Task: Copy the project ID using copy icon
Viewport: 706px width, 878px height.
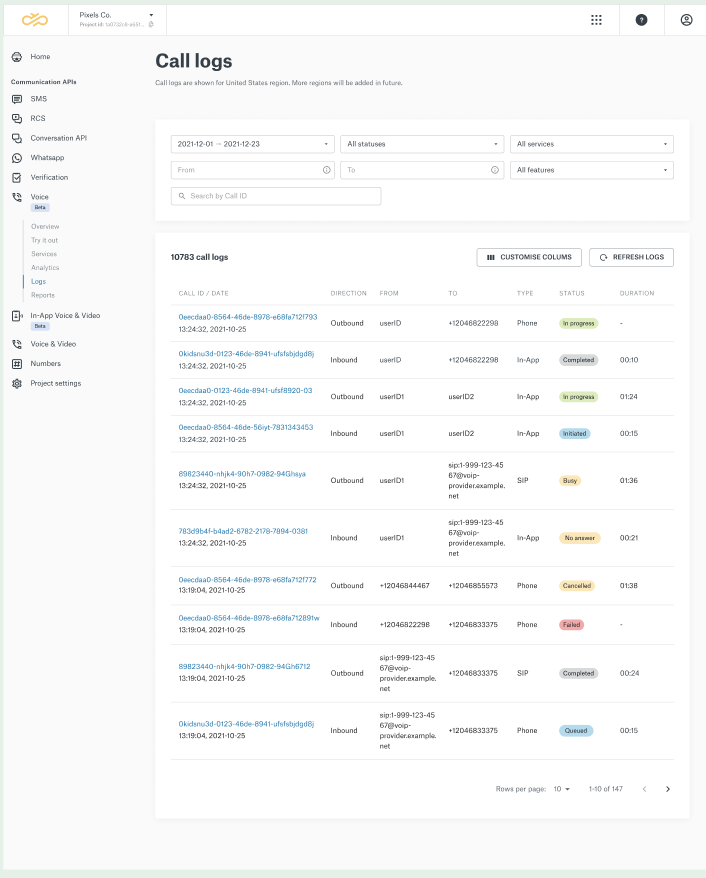Action: (151, 24)
